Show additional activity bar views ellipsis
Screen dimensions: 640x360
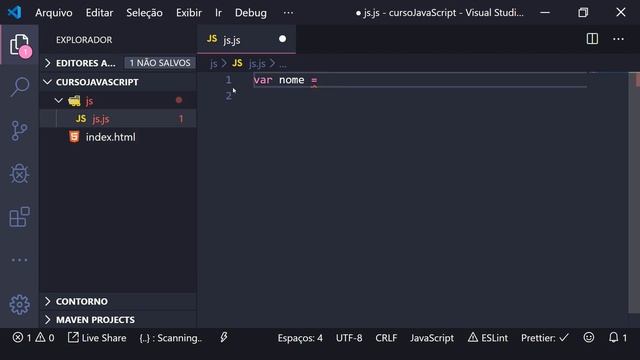[x=20, y=260]
